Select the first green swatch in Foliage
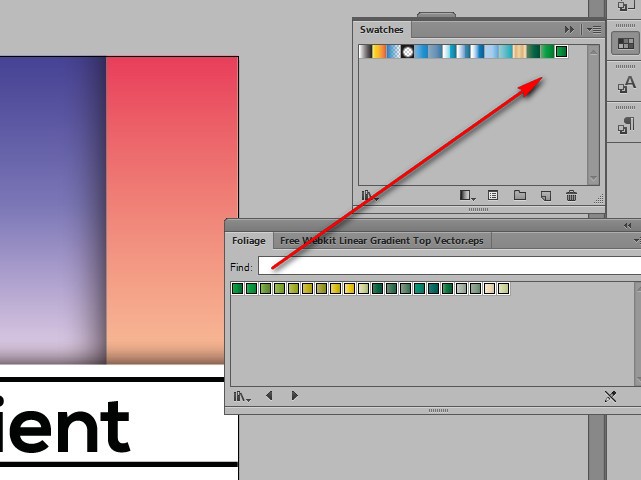Viewport: 641px width, 480px height. coord(238,289)
